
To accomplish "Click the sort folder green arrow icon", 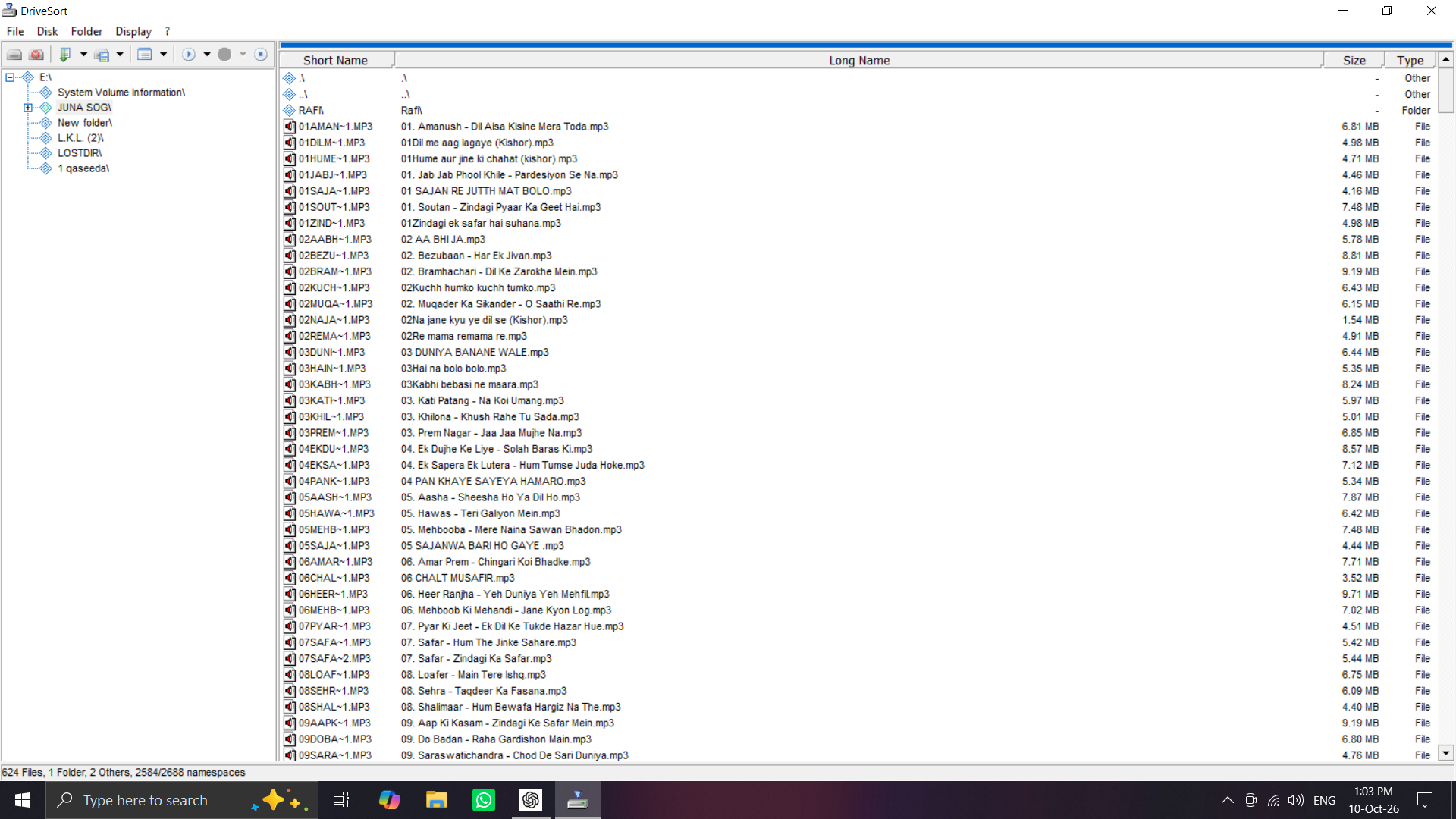I will coord(65,55).
